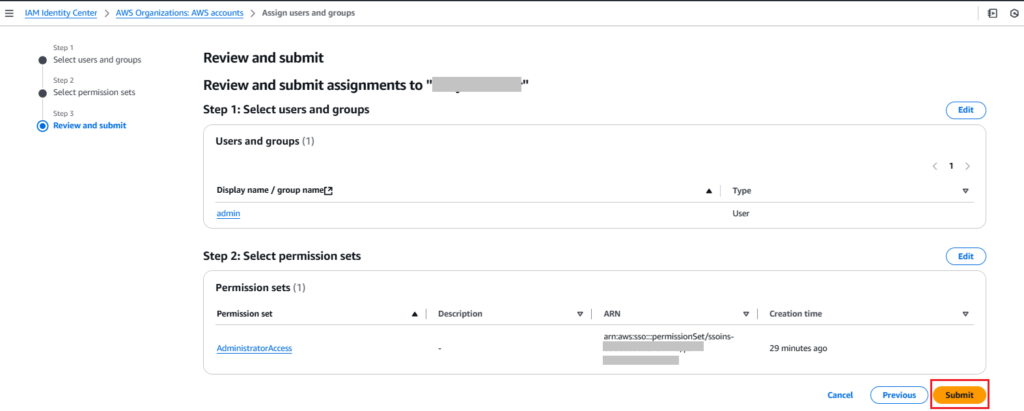Viewport: 1024px width, 411px height.
Task: Click the 'User' type cell
Action: 741,214
